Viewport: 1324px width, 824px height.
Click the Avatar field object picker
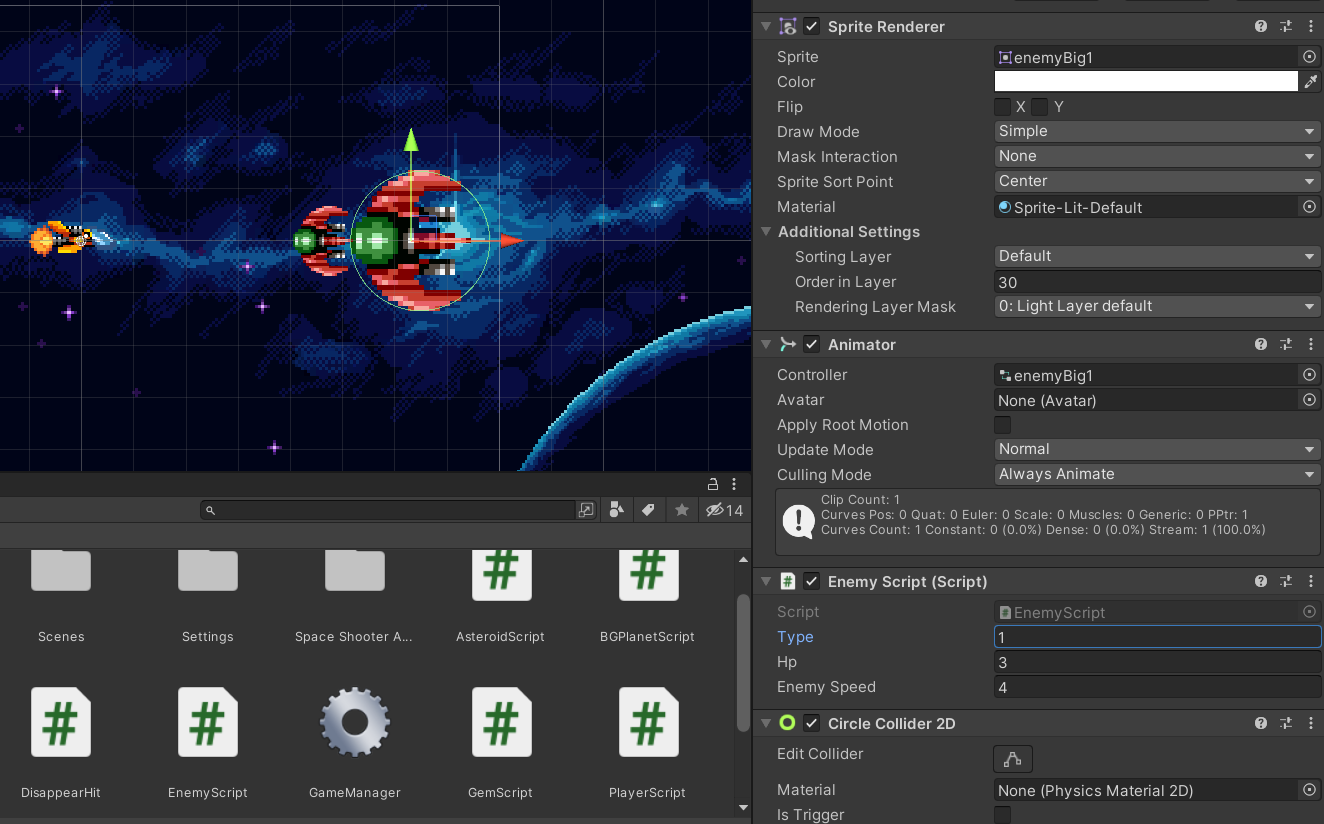click(x=1309, y=400)
